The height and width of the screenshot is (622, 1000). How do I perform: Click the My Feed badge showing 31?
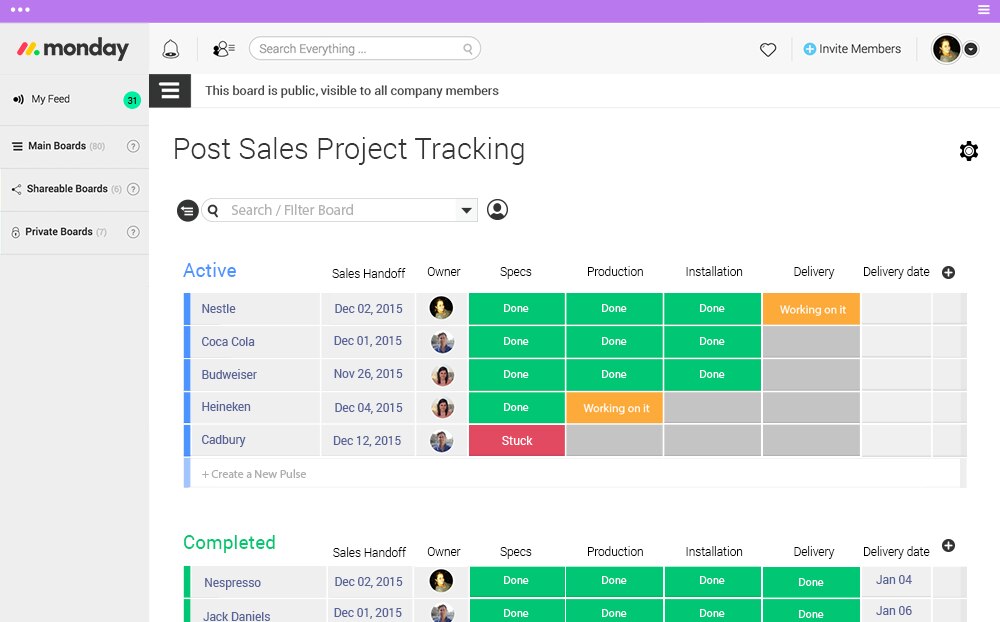(x=132, y=100)
